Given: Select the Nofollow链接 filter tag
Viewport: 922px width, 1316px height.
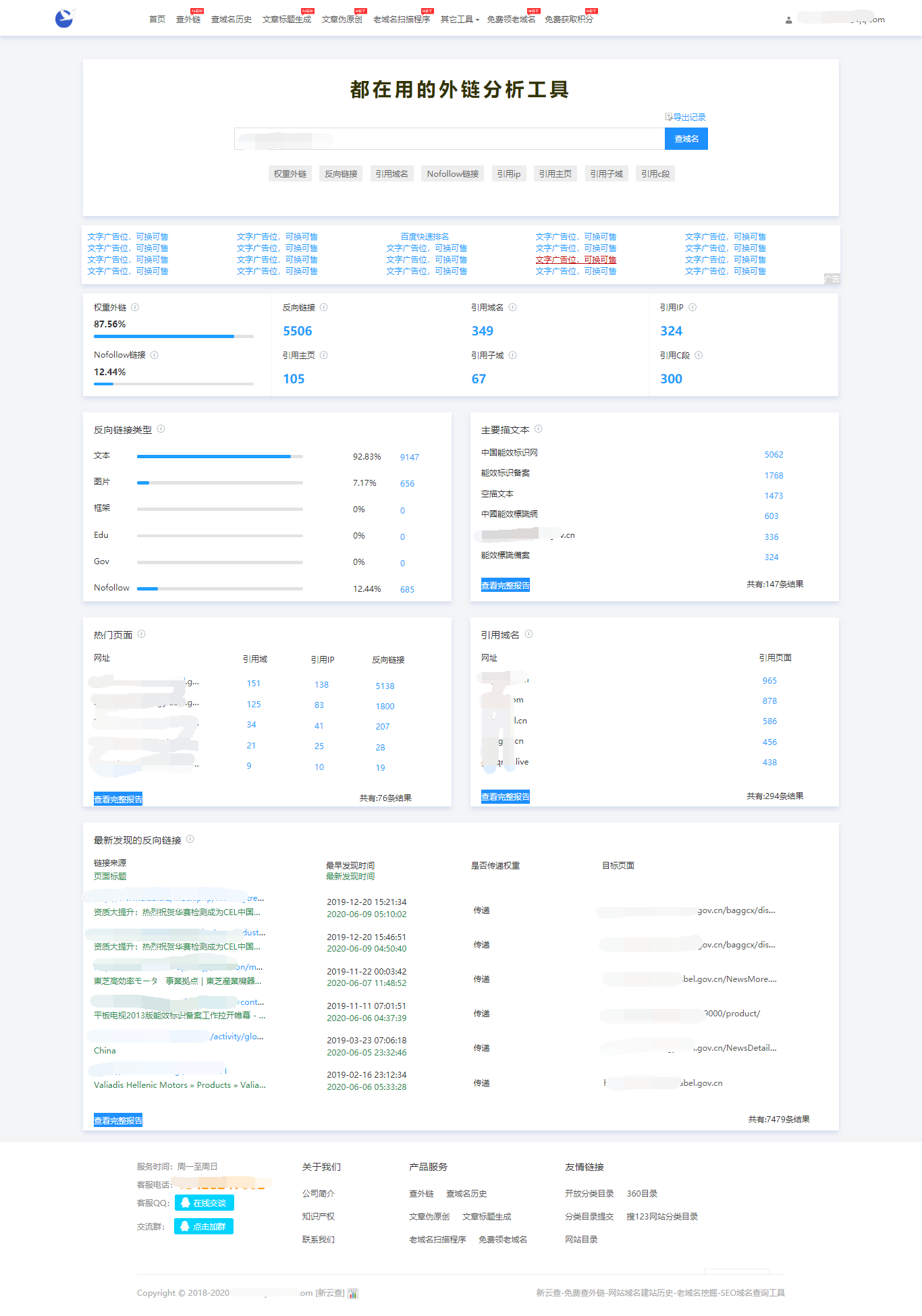Looking at the screenshot, I should (x=452, y=174).
